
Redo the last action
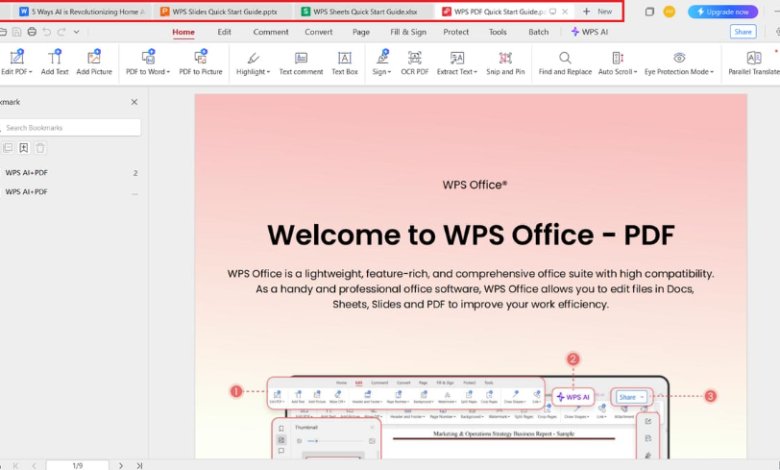coord(62,32)
